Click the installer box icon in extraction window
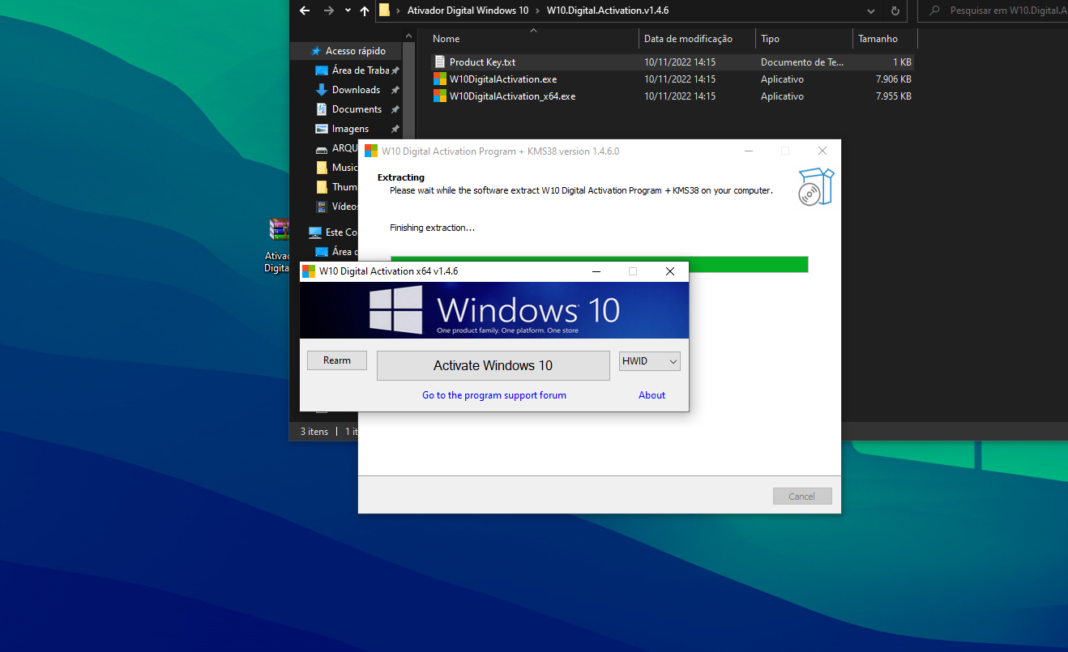1068x652 pixels. (816, 186)
